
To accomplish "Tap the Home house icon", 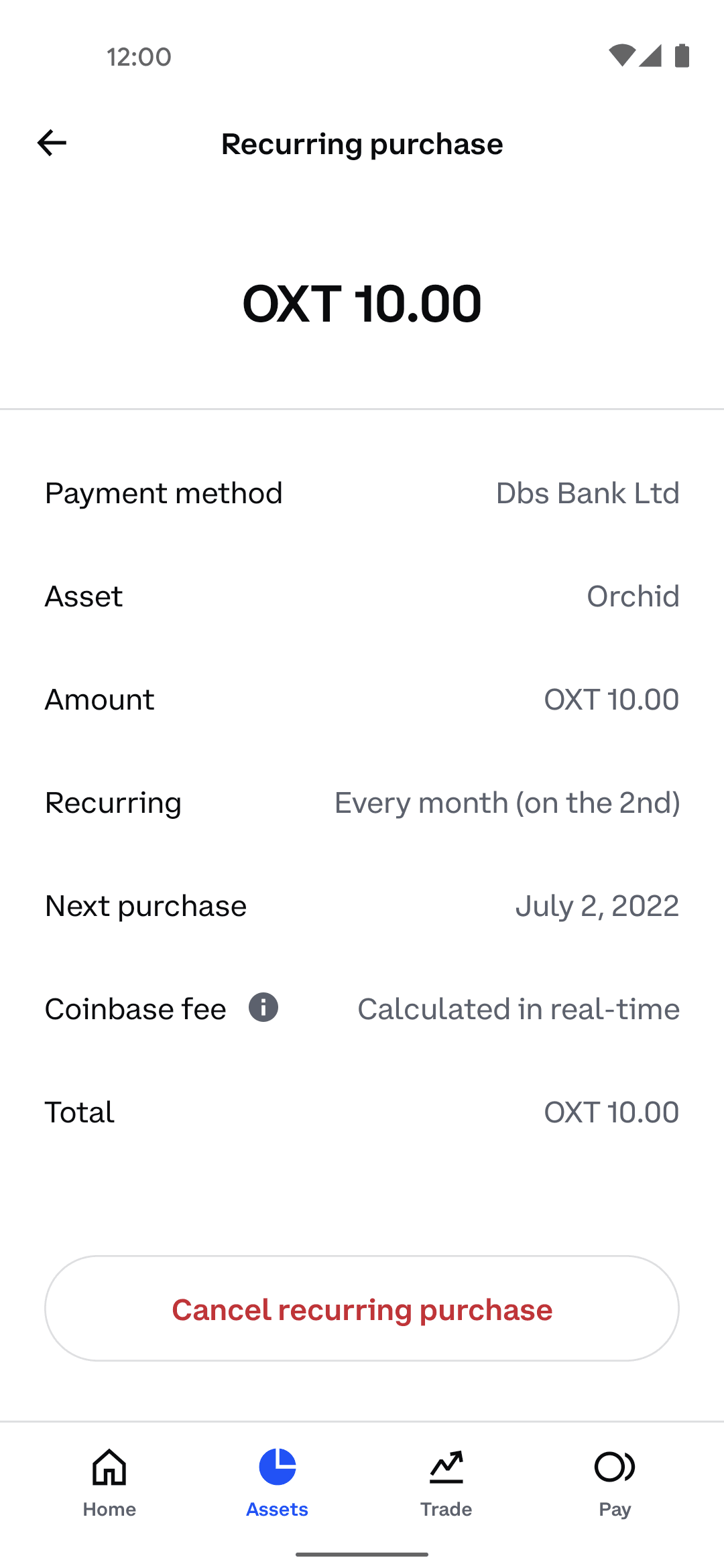I will tap(109, 1467).
